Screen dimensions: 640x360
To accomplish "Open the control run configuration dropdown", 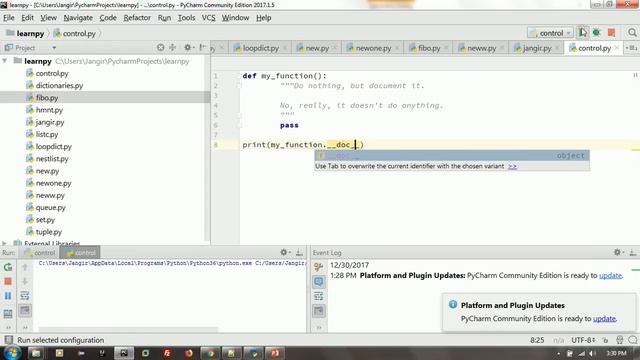I will click(550, 33).
